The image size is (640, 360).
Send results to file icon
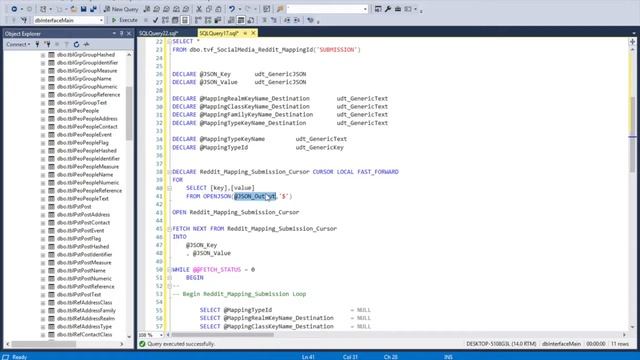point(251,20)
